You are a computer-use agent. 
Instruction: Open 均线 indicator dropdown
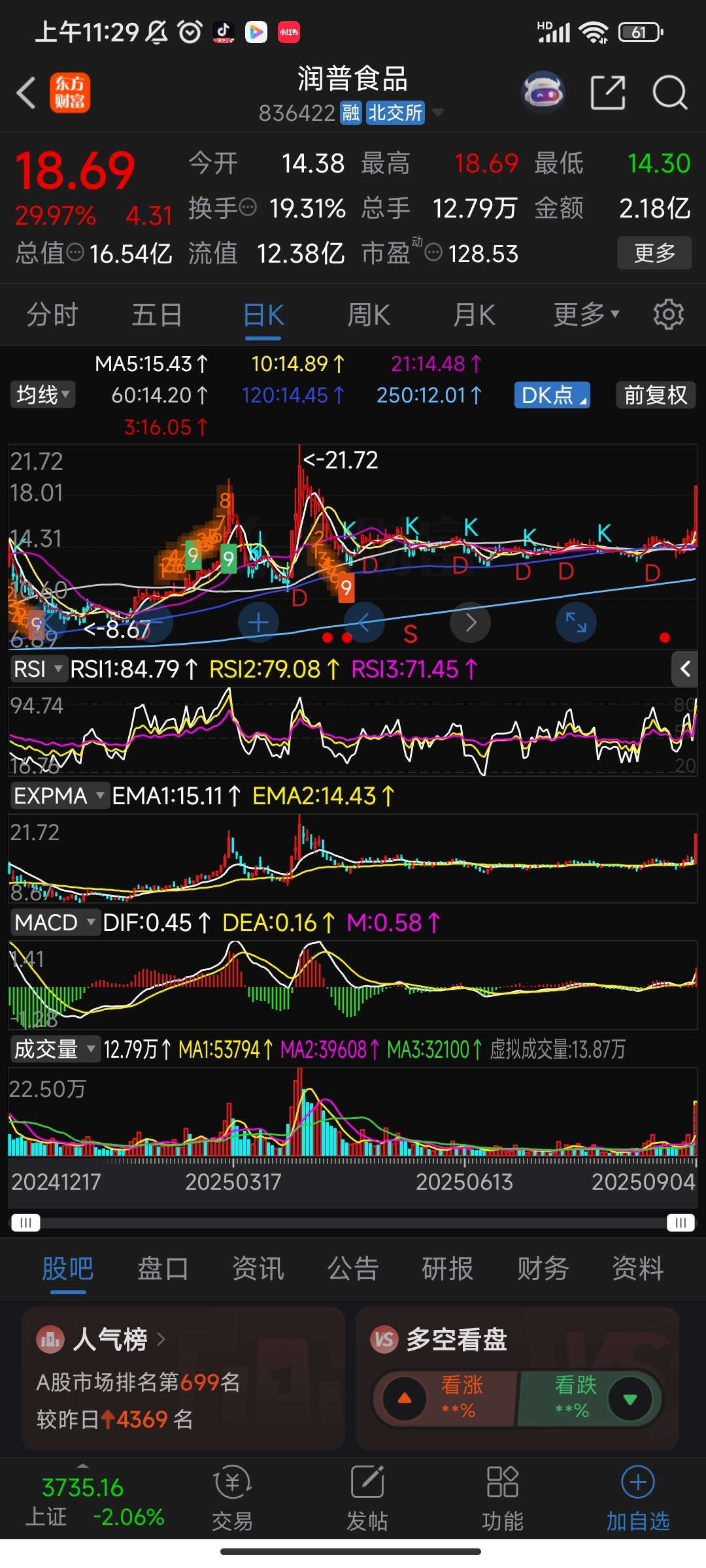pos(42,395)
